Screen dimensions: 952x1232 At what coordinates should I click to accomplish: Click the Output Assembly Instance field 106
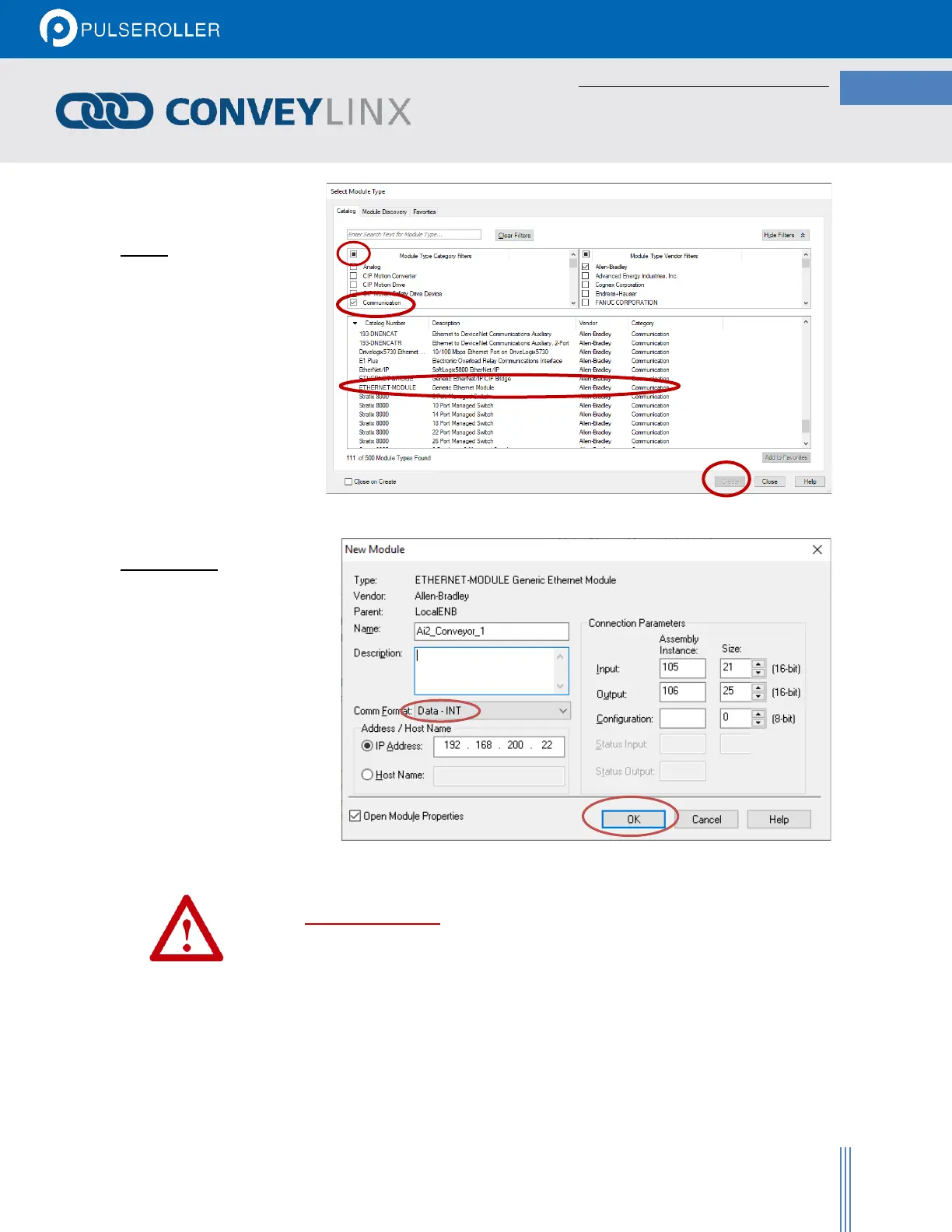pos(682,691)
